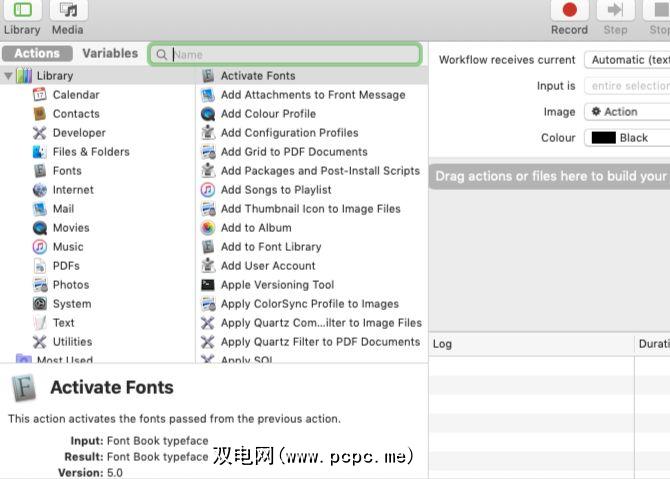Select the Music category icon
Viewport: 670px width, 479px height.
pyautogui.click(x=40, y=247)
